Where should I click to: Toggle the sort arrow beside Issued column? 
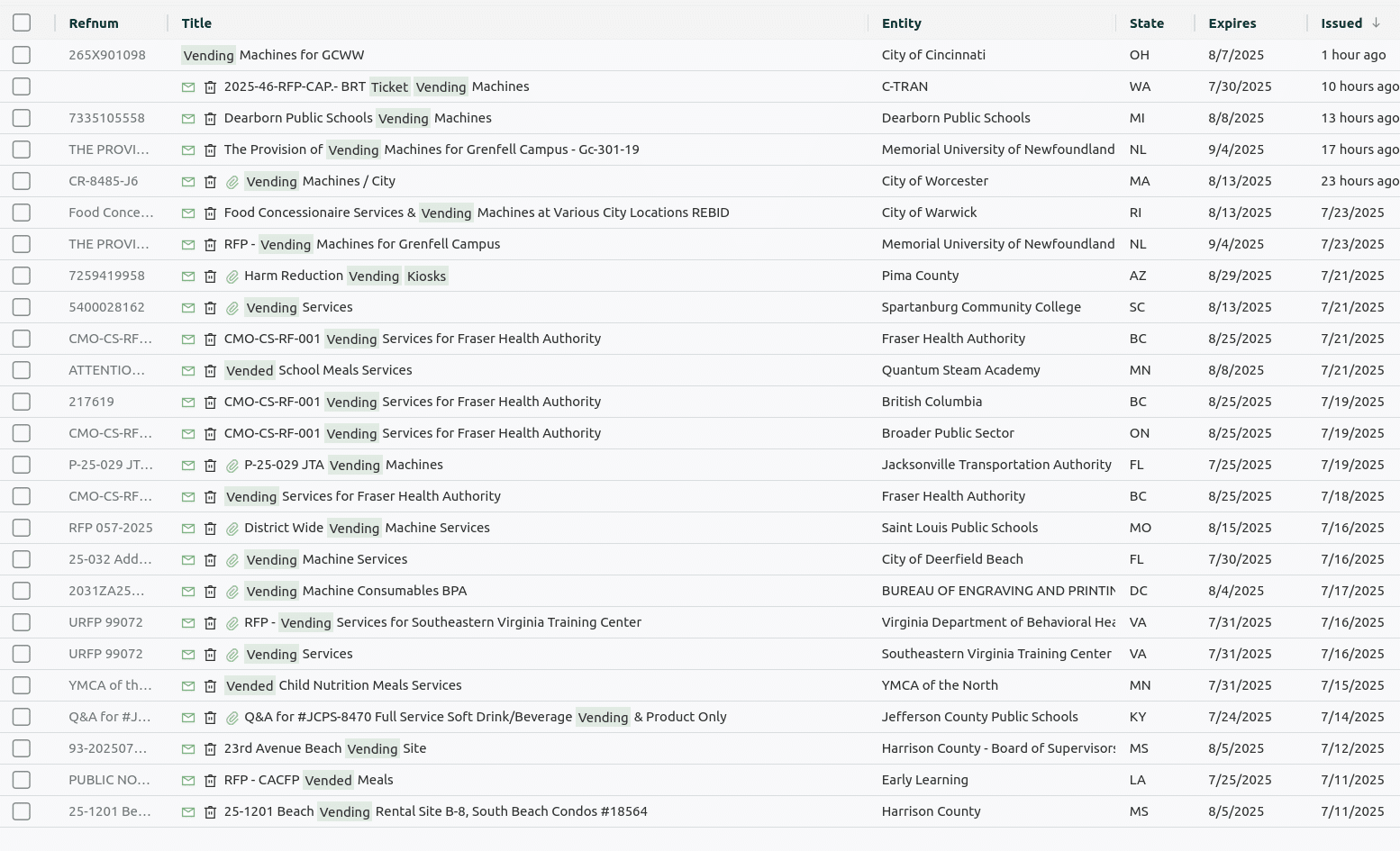point(1376,23)
